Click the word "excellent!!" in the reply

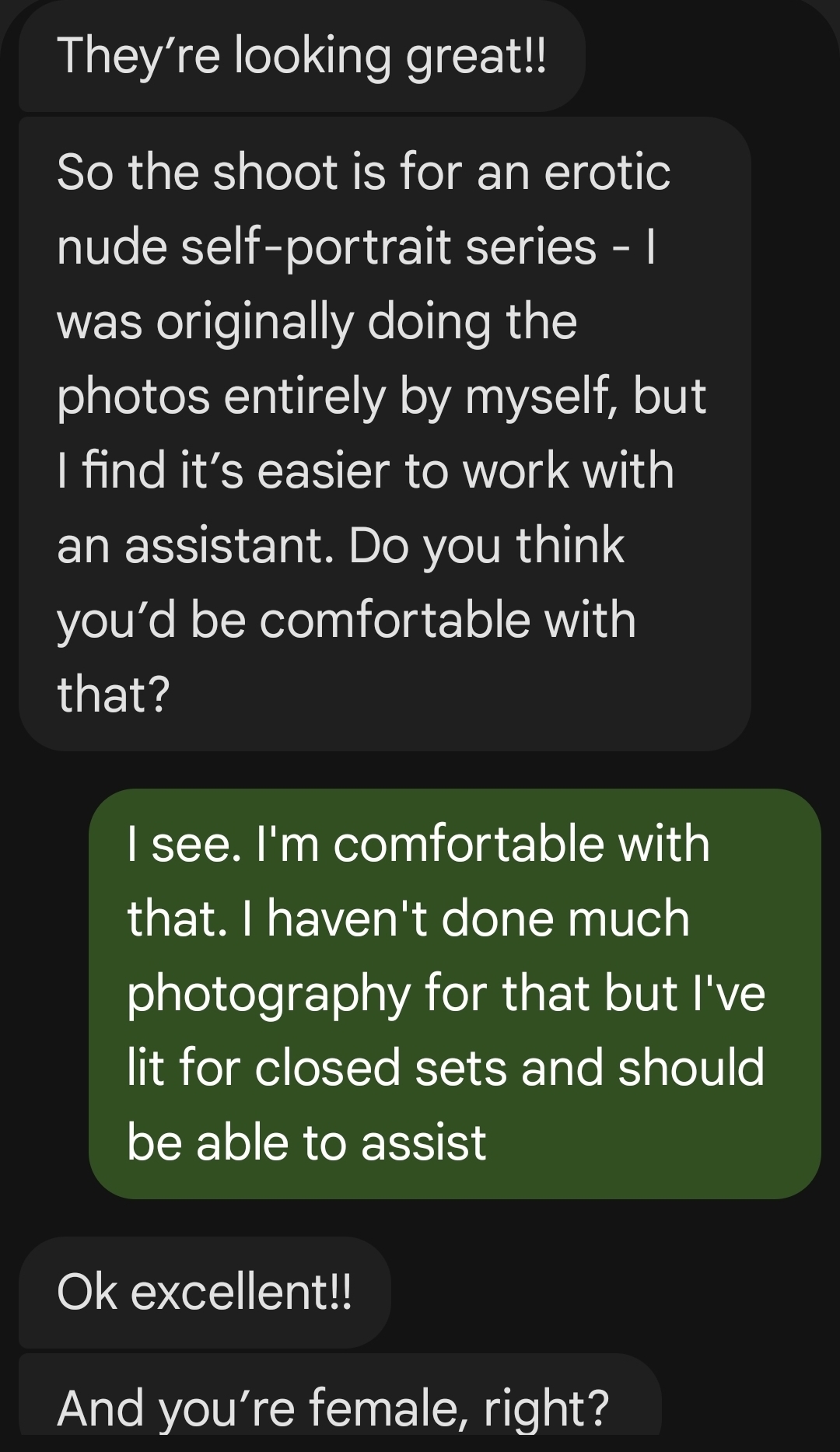click(x=241, y=1292)
